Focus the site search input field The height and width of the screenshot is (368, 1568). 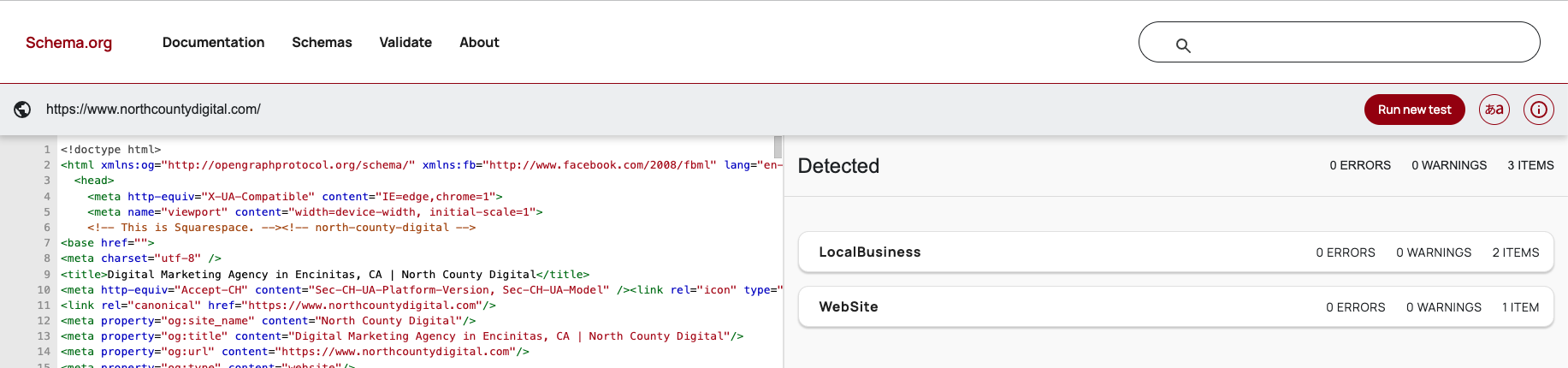tap(1339, 42)
